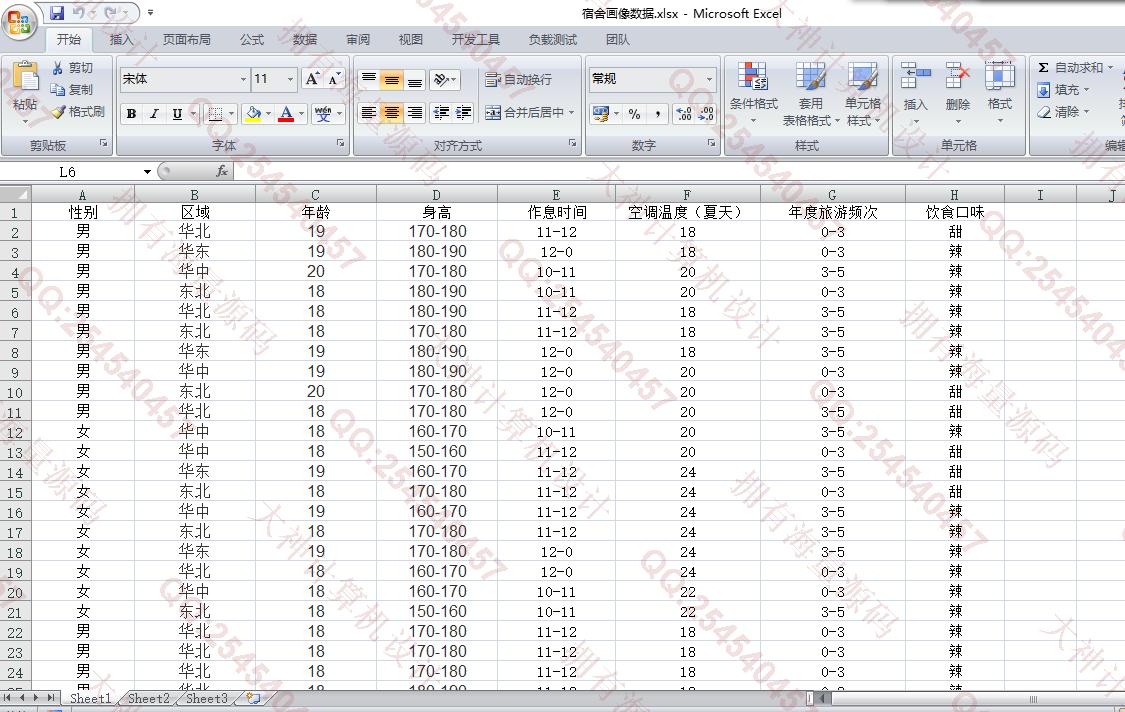Apply comma style number format

click(657, 113)
